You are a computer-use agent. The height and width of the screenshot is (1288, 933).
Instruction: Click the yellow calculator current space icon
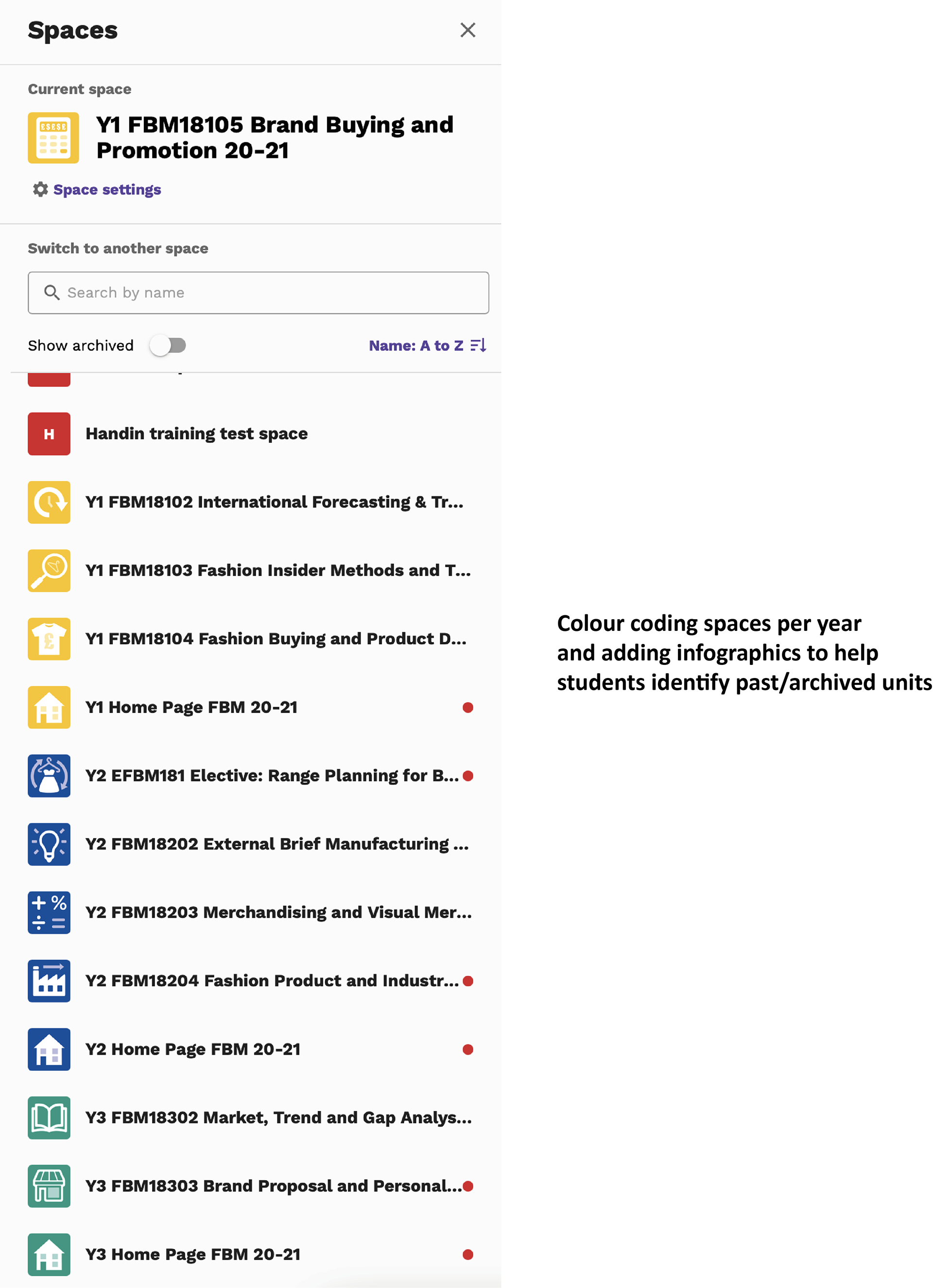[x=53, y=138]
